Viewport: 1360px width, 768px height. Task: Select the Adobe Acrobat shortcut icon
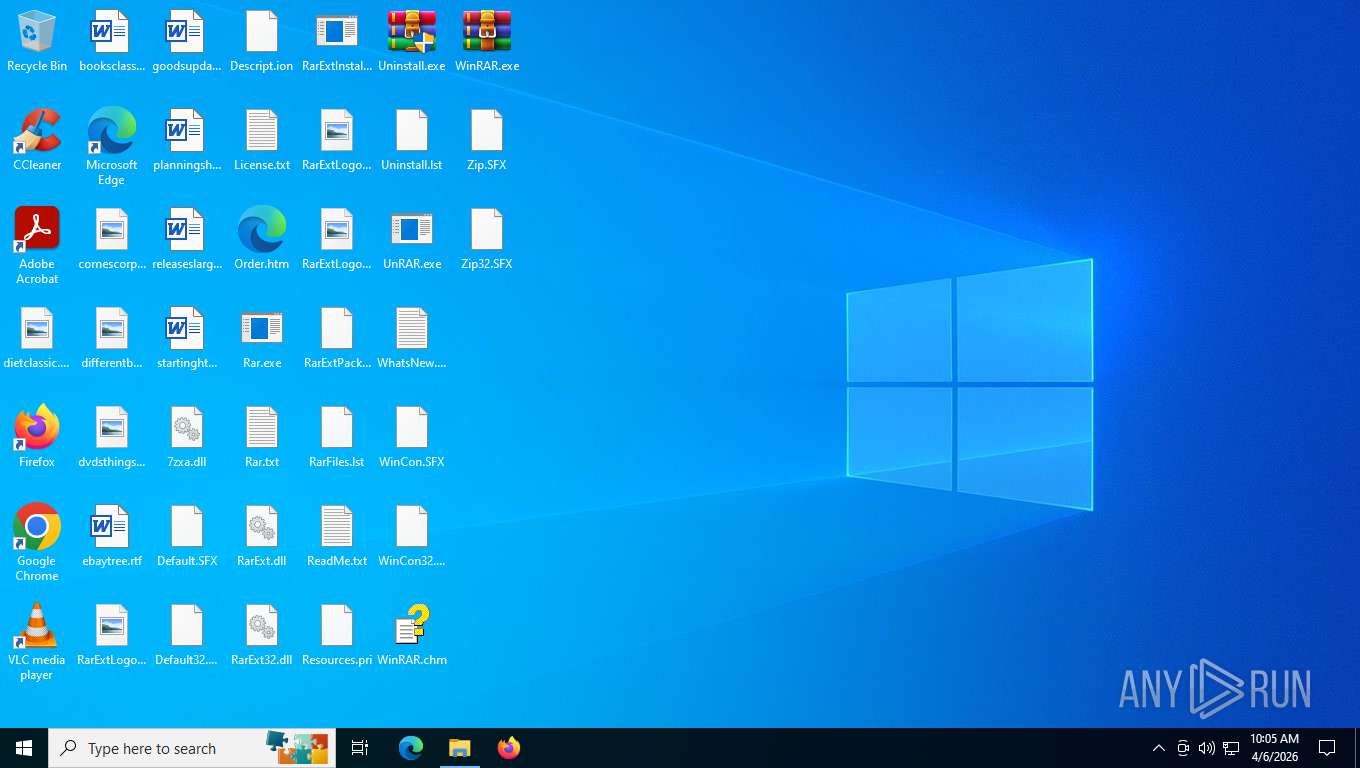coord(37,246)
